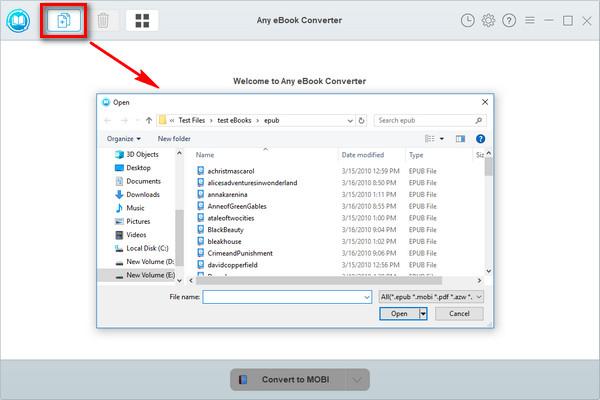Expand address bar path dropdown
The height and width of the screenshot is (400, 600).
click(350, 121)
